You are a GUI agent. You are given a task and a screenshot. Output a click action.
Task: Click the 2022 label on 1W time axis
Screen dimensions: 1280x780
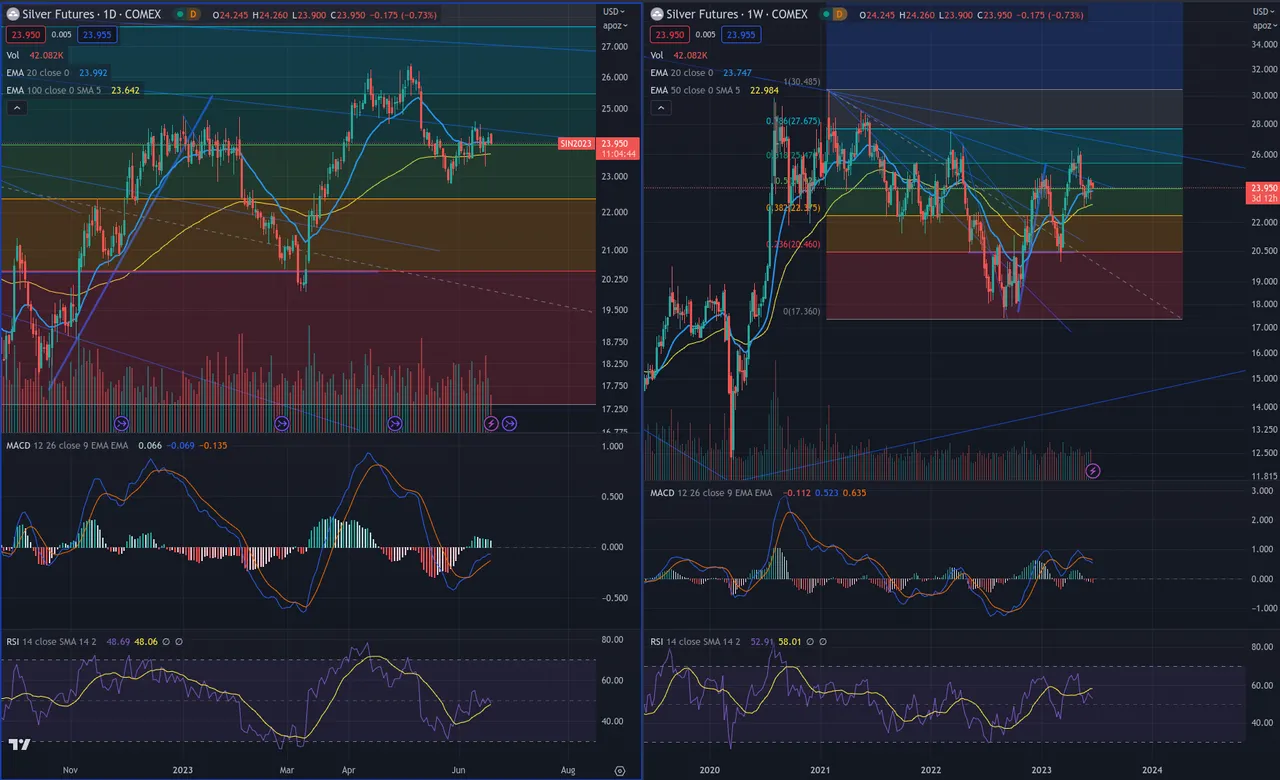(931, 770)
